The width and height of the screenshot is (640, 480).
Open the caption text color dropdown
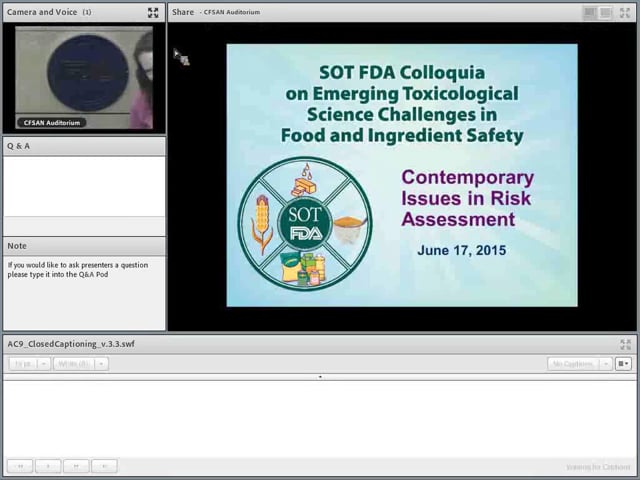click(81, 363)
